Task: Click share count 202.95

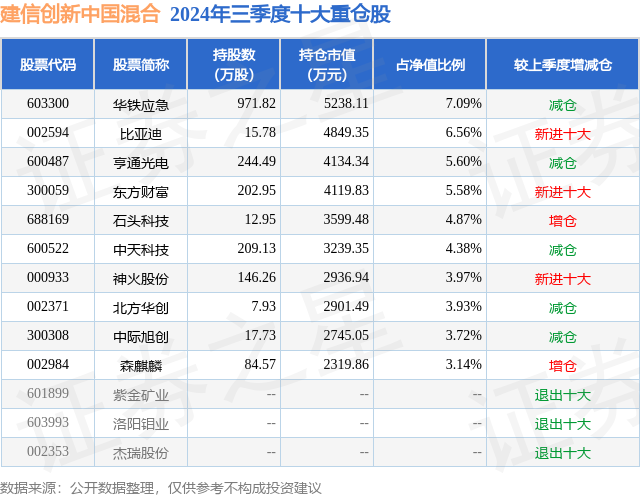Action: 257,191
